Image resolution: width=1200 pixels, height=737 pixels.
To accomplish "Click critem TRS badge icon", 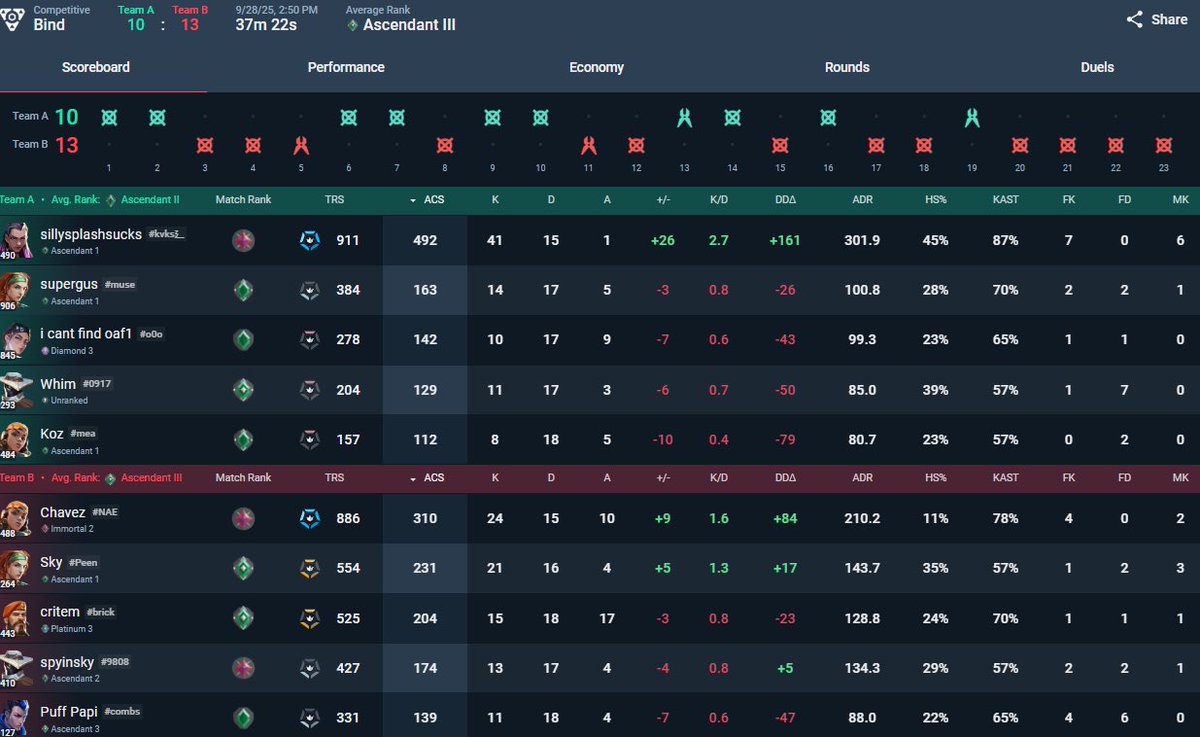I will [310, 618].
